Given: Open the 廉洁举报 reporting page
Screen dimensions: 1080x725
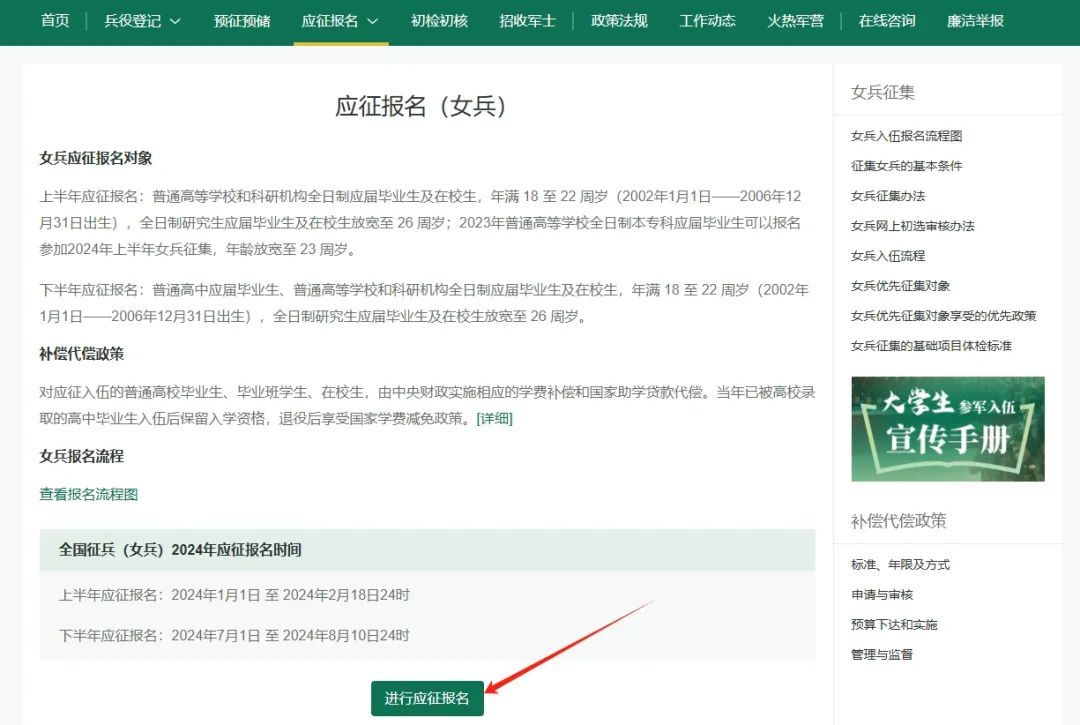Looking at the screenshot, I should (x=973, y=21).
